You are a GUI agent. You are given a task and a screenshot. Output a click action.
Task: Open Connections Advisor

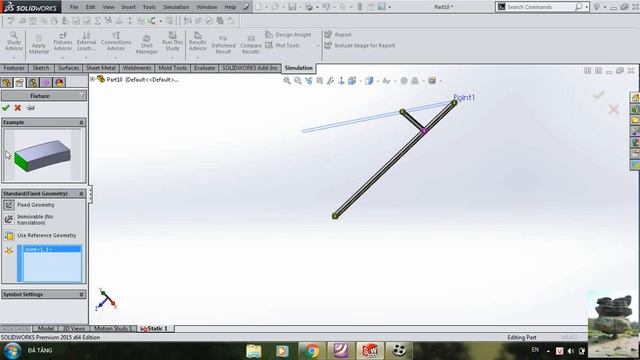[x=116, y=42]
